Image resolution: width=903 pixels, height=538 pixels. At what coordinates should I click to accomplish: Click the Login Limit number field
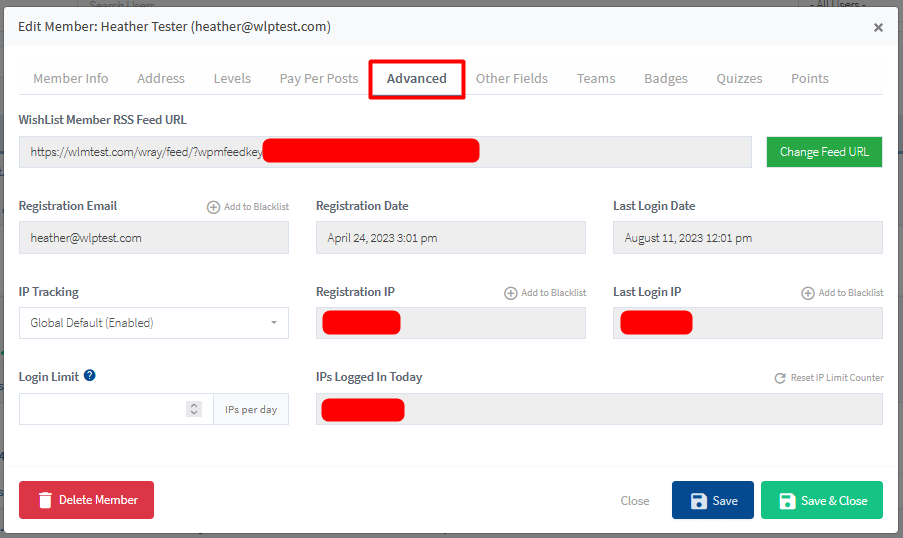click(x=116, y=409)
